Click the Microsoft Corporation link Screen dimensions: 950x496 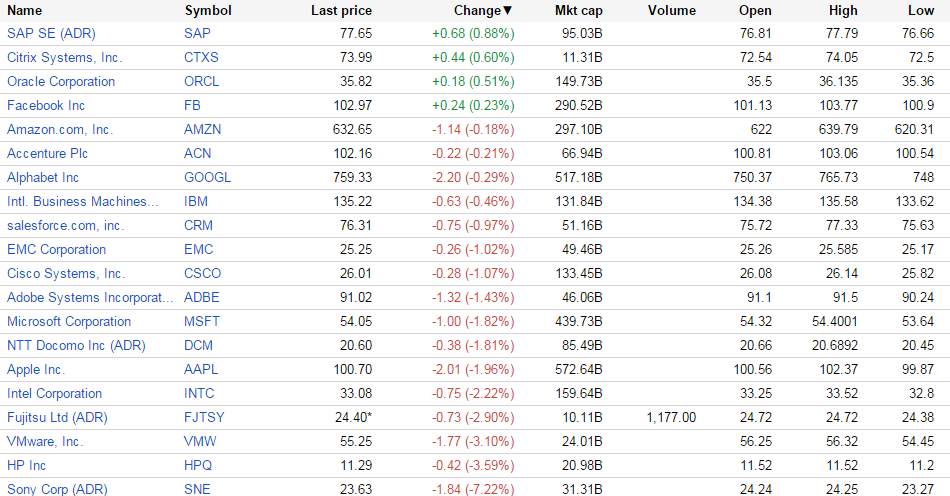tap(69, 322)
